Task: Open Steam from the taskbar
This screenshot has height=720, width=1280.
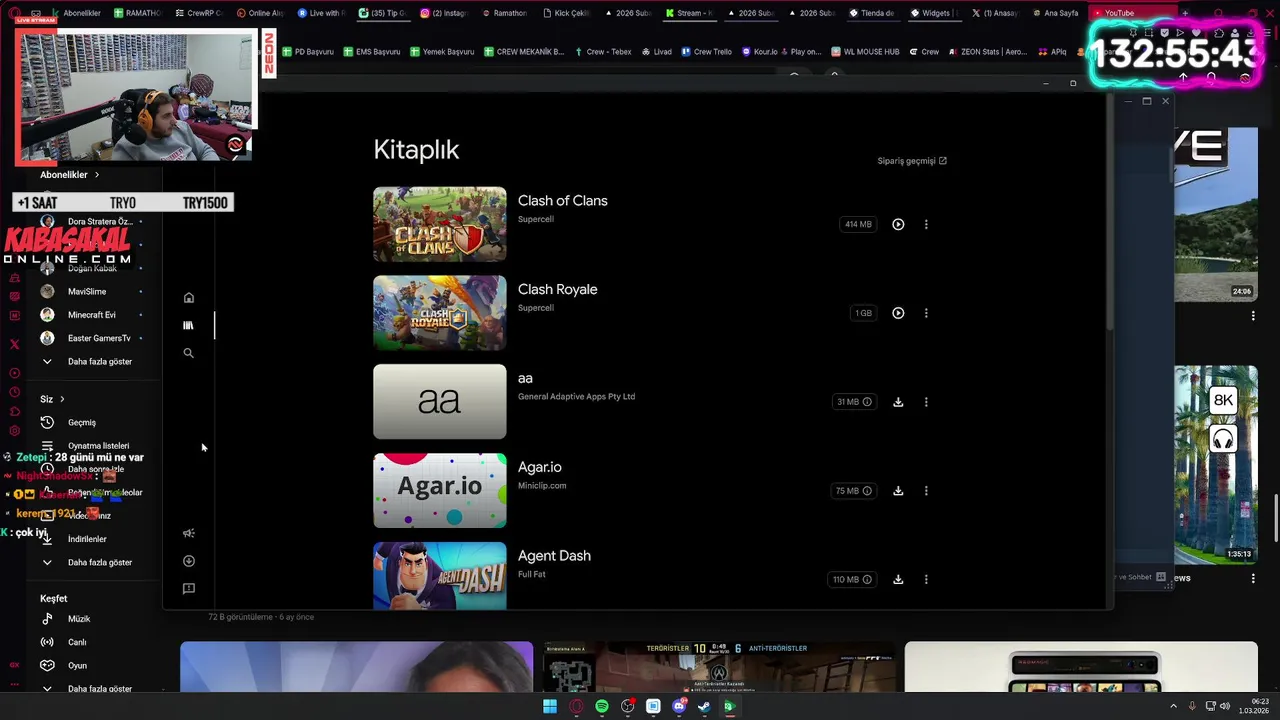Action: click(x=704, y=706)
